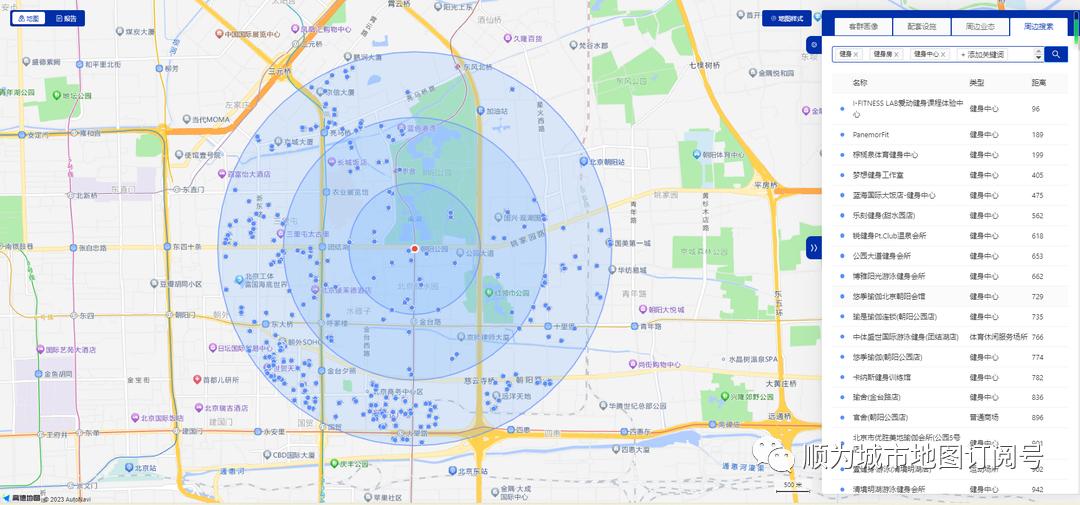Click the 类型 column header
Viewport: 1080px width, 505px height.
coord(977,83)
